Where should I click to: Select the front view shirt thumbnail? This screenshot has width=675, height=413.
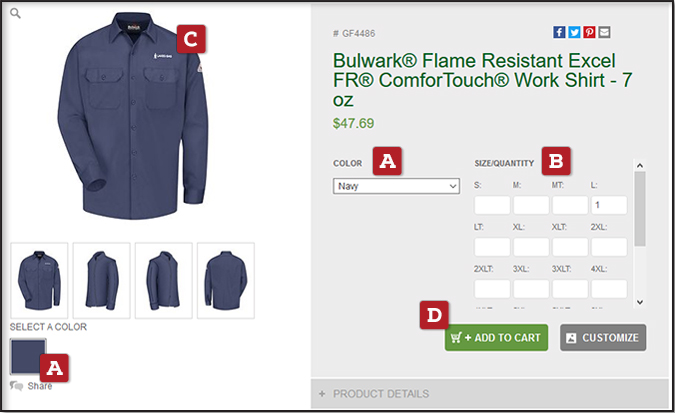[39, 280]
